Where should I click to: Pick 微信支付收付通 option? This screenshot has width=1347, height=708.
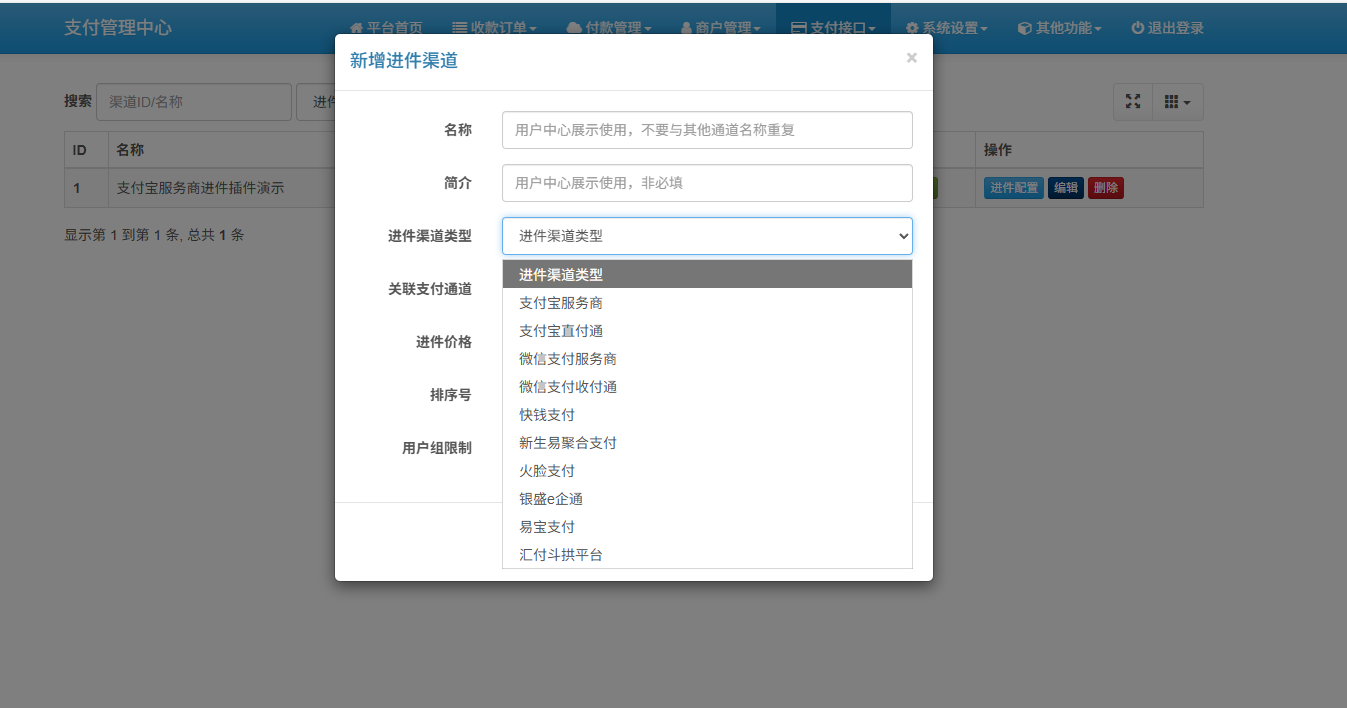pyautogui.click(x=568, y=387)
